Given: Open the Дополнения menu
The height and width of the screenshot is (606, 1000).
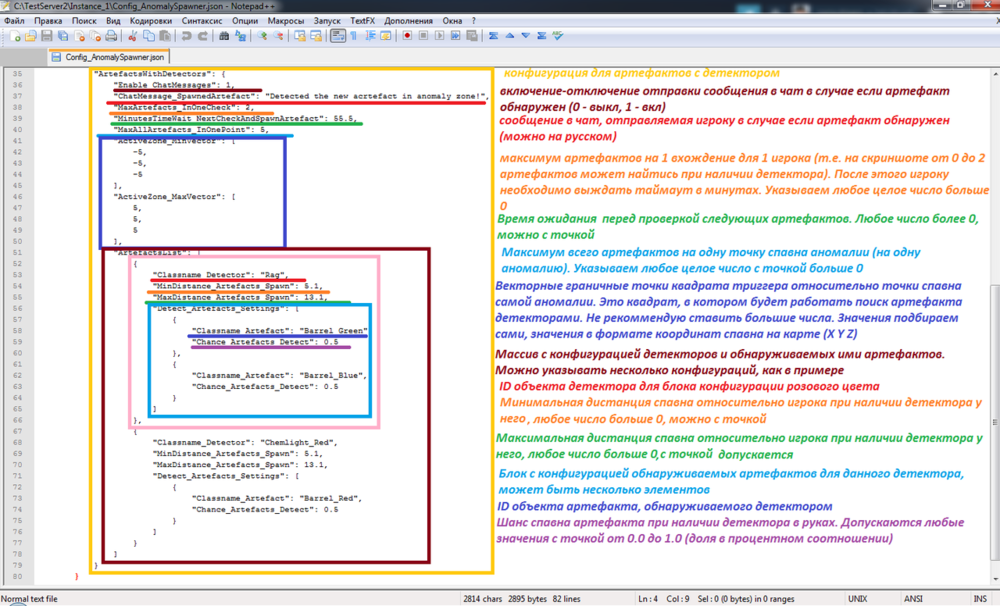Looking at the screenshot, I should tap(408, 20).
